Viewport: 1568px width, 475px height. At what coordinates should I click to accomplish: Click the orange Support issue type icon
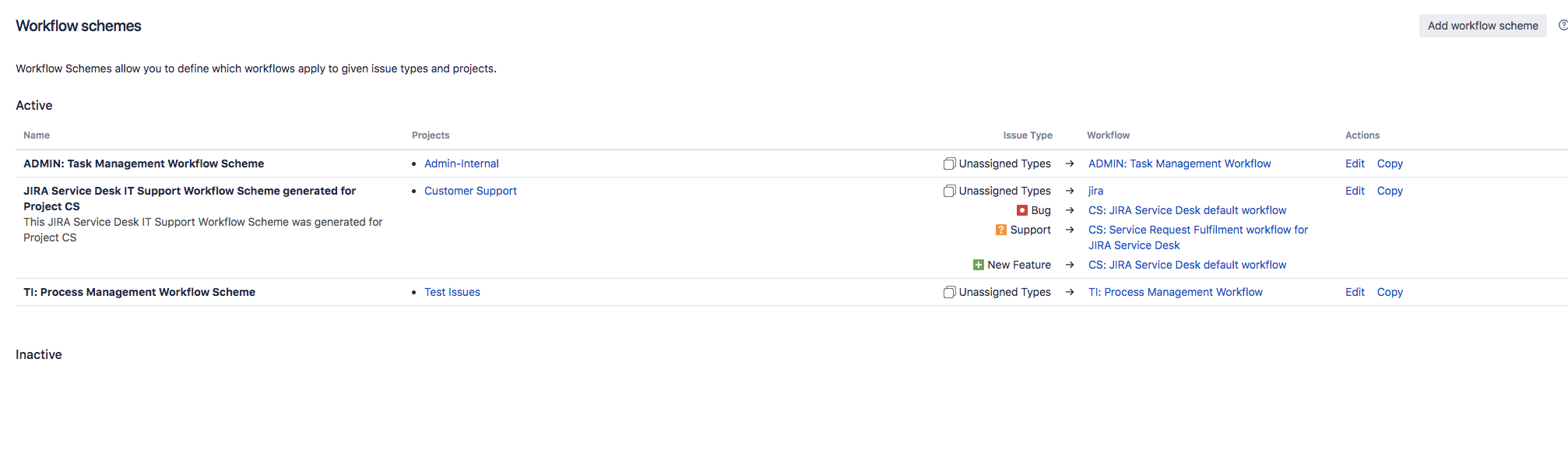tap(1001, 230)
